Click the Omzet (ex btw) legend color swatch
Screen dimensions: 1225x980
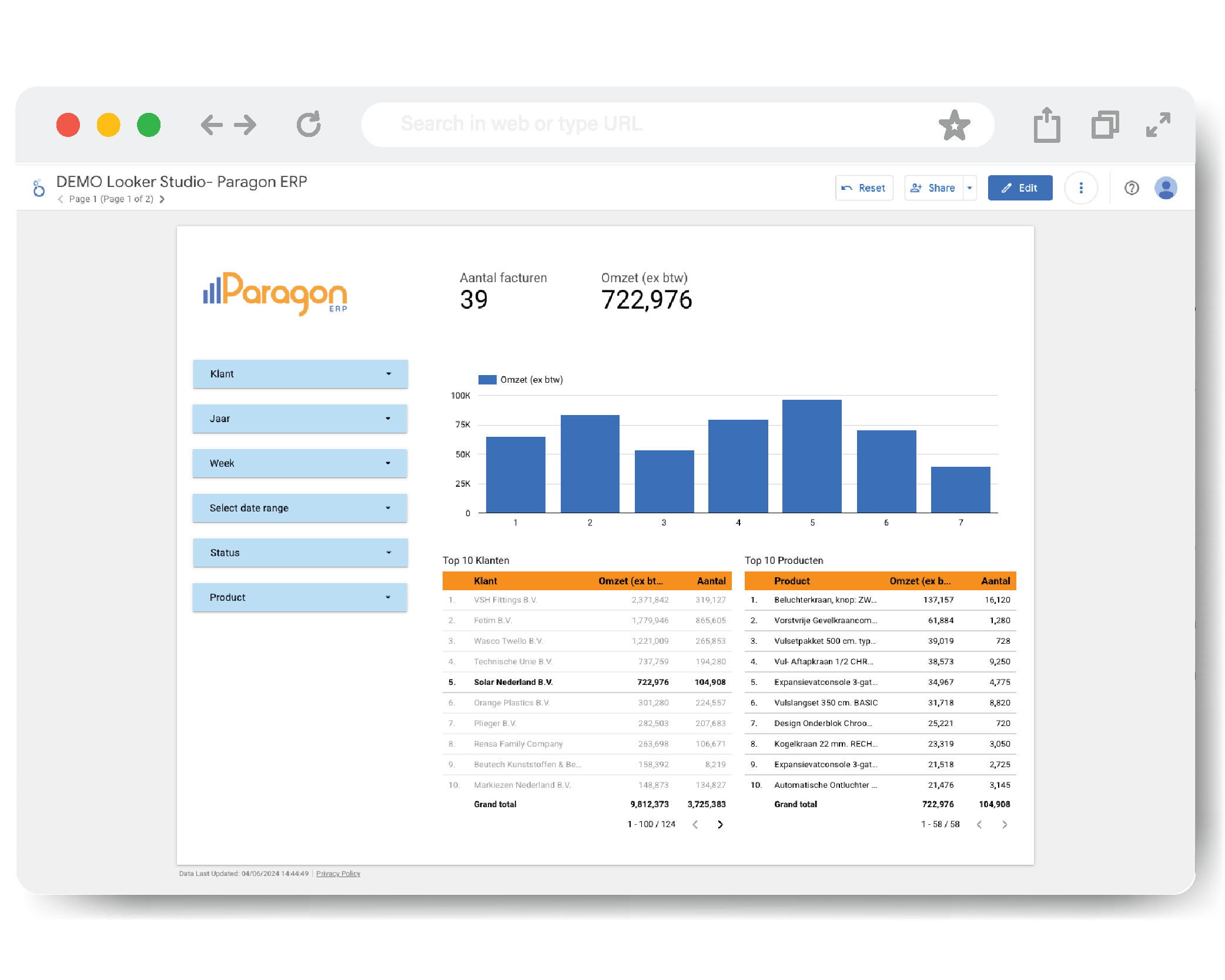click(487, 380)
